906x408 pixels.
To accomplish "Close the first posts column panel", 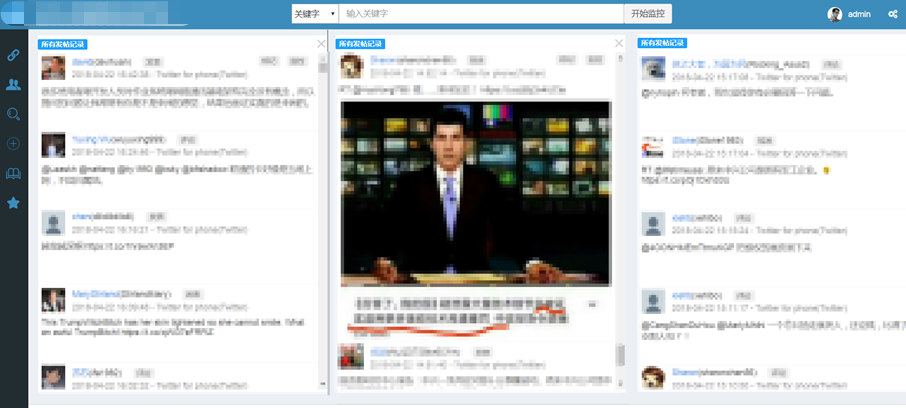I will (x=321, y=44).
